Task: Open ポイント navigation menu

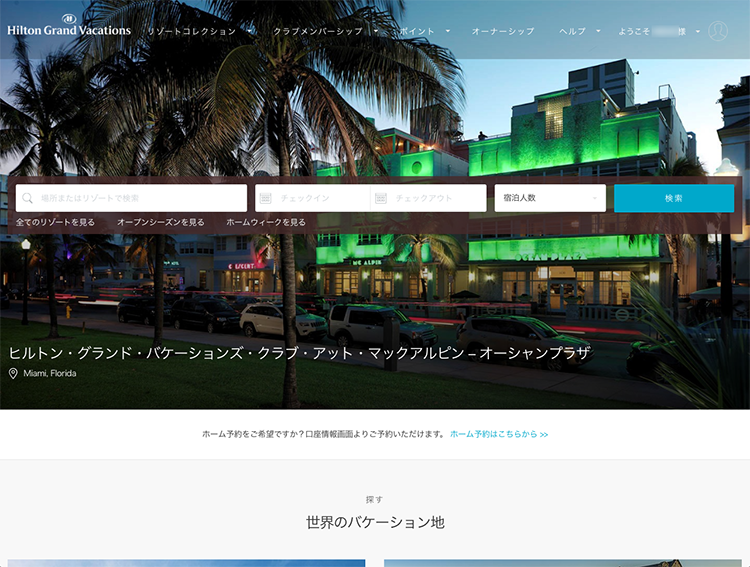Action: click(417, 32)
